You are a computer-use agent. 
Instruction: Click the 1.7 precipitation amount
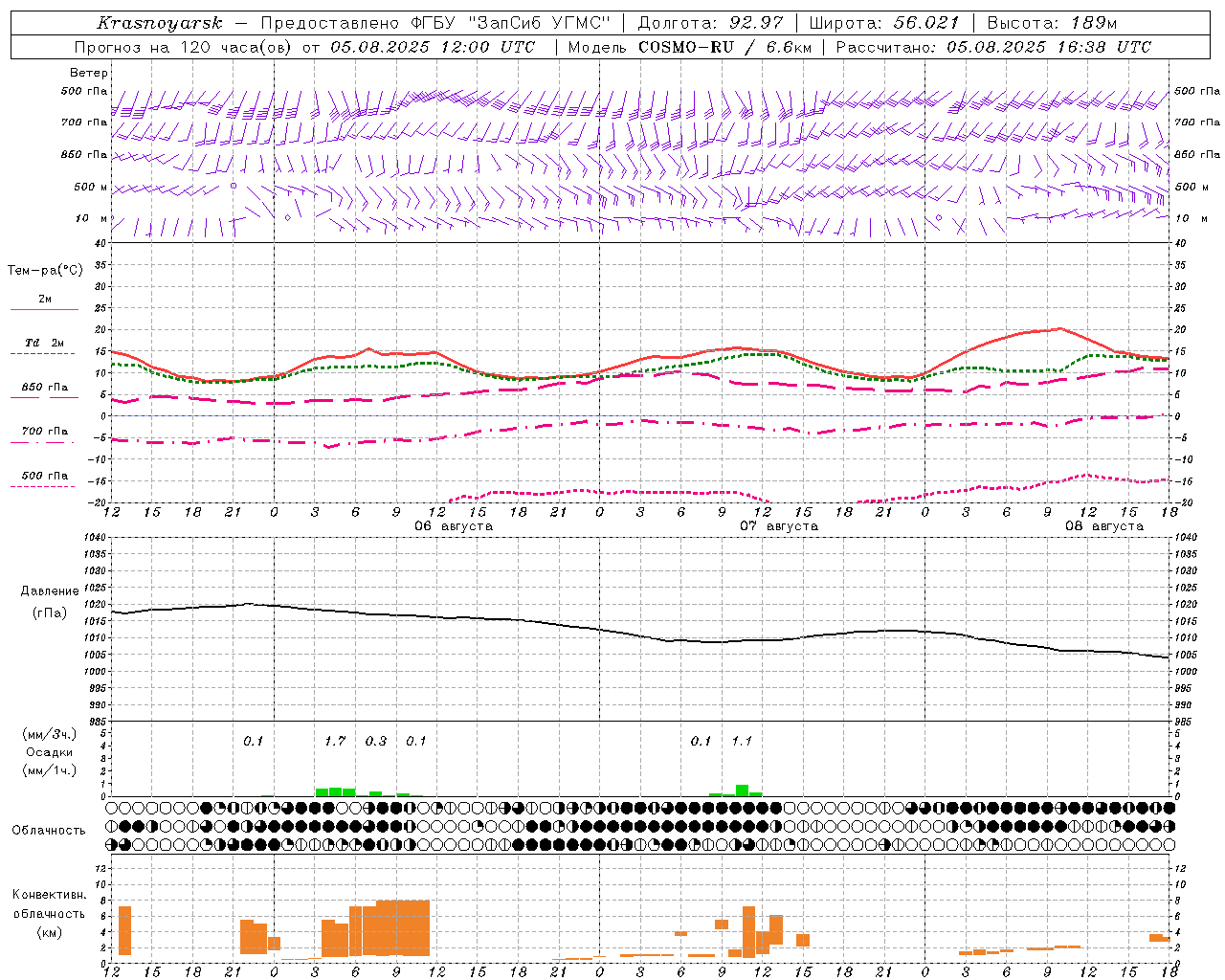click(x=335, y=741)
